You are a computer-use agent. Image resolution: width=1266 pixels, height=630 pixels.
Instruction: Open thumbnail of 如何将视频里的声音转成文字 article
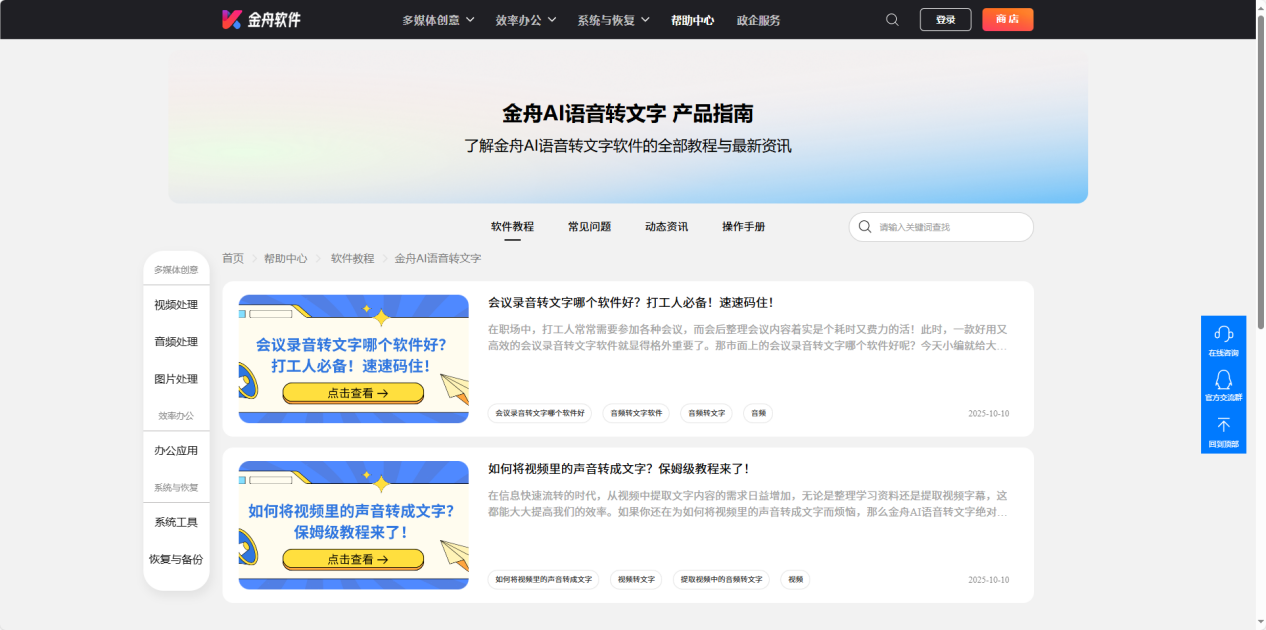pyautogui.click(x=353, y=525)
